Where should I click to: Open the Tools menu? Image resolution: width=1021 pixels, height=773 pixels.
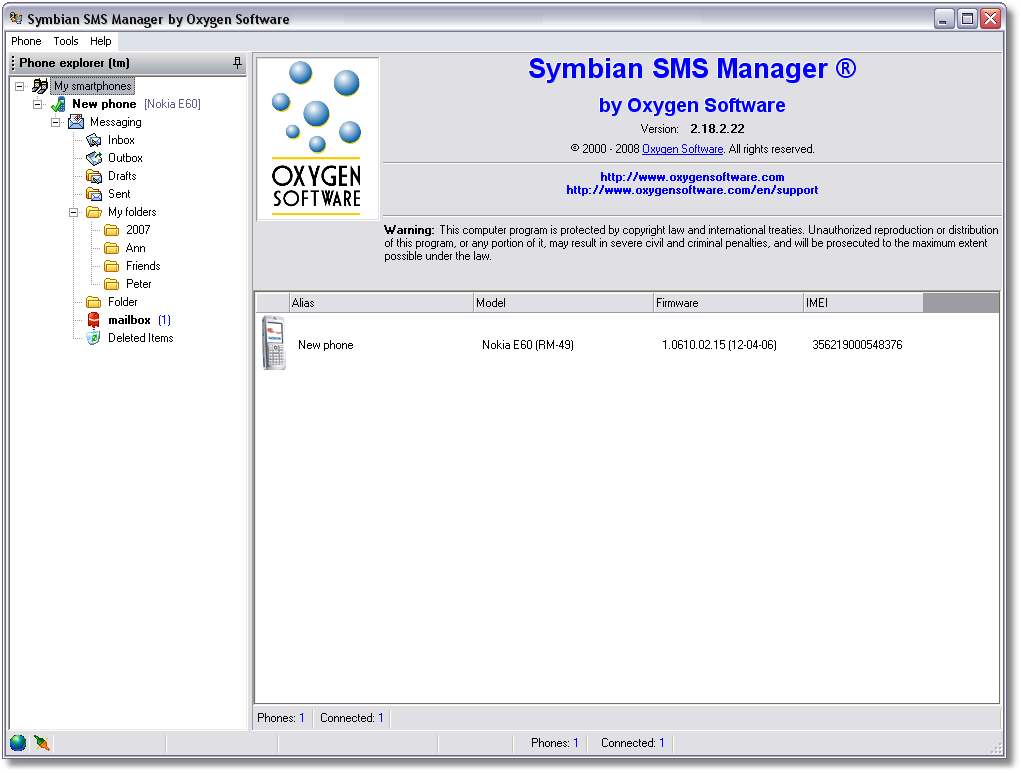[x=66, y=41]
